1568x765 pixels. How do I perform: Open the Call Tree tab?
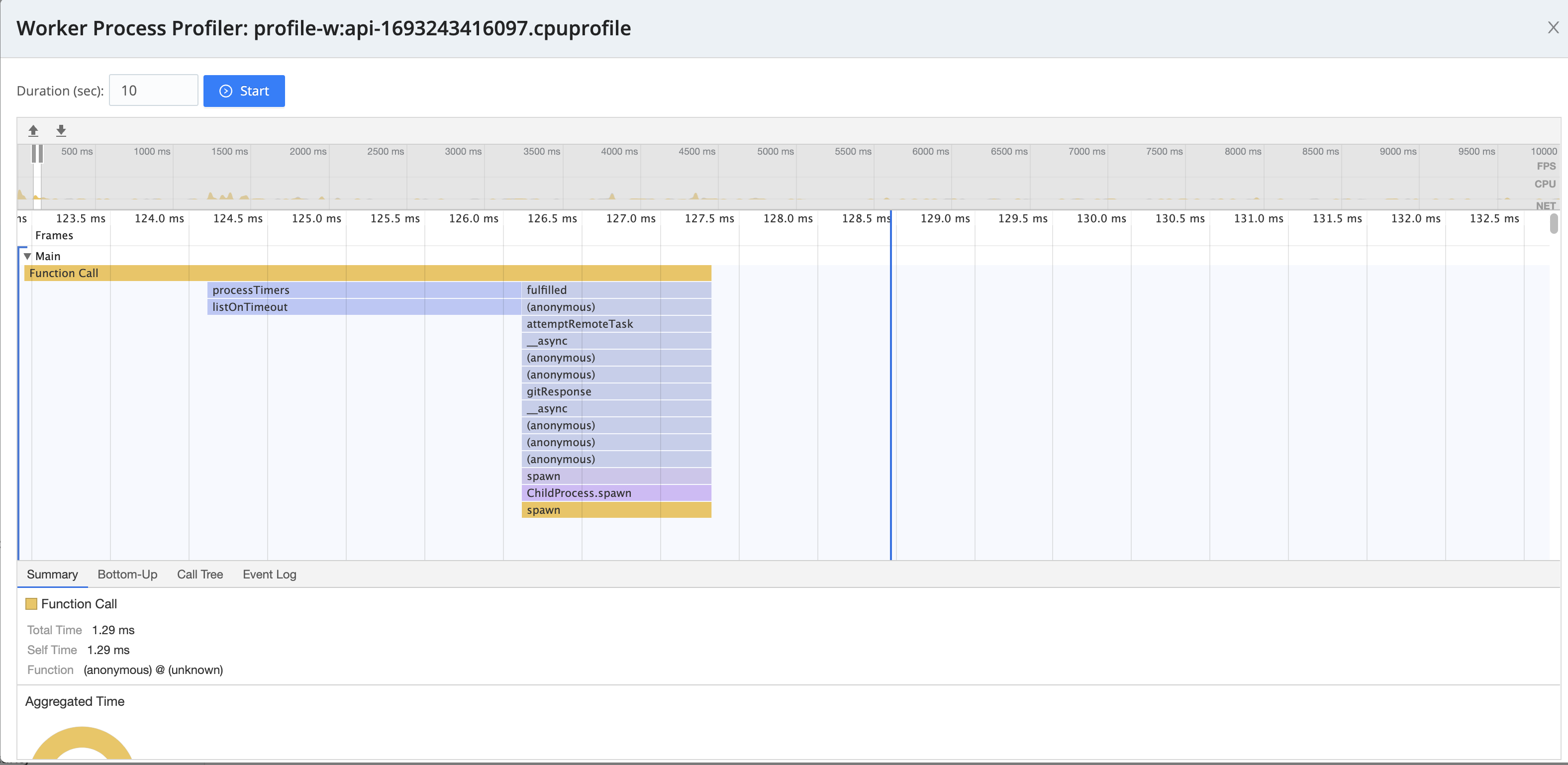[199, 574]
